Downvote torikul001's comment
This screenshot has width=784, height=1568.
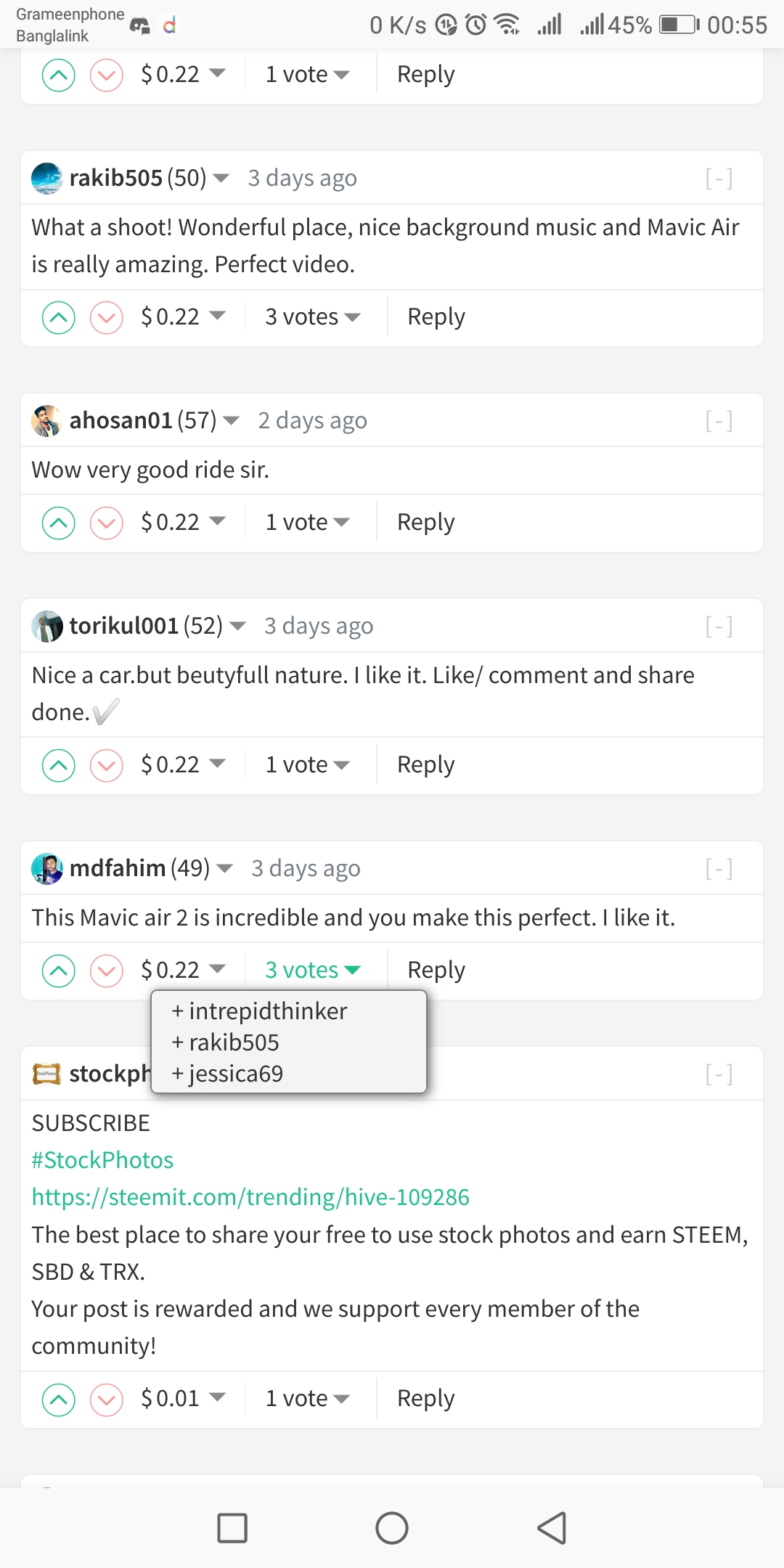pyautogui.click(x=107, y=765)
